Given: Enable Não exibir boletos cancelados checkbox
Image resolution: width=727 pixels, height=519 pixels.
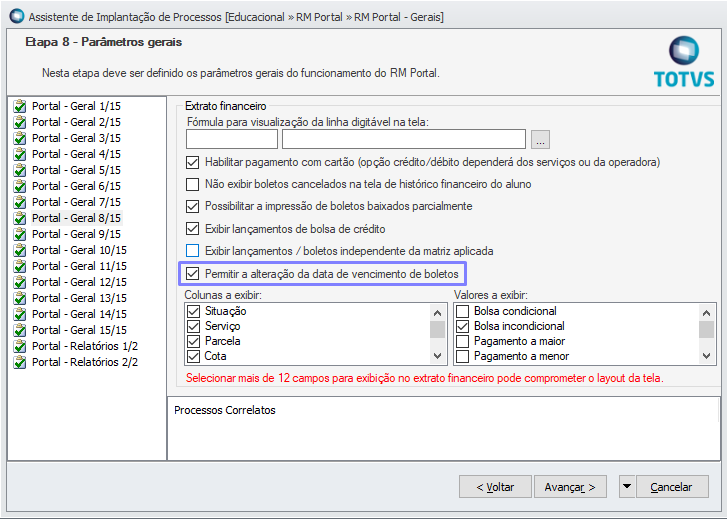Looking at the screenshot, I should tap(193, 184).
